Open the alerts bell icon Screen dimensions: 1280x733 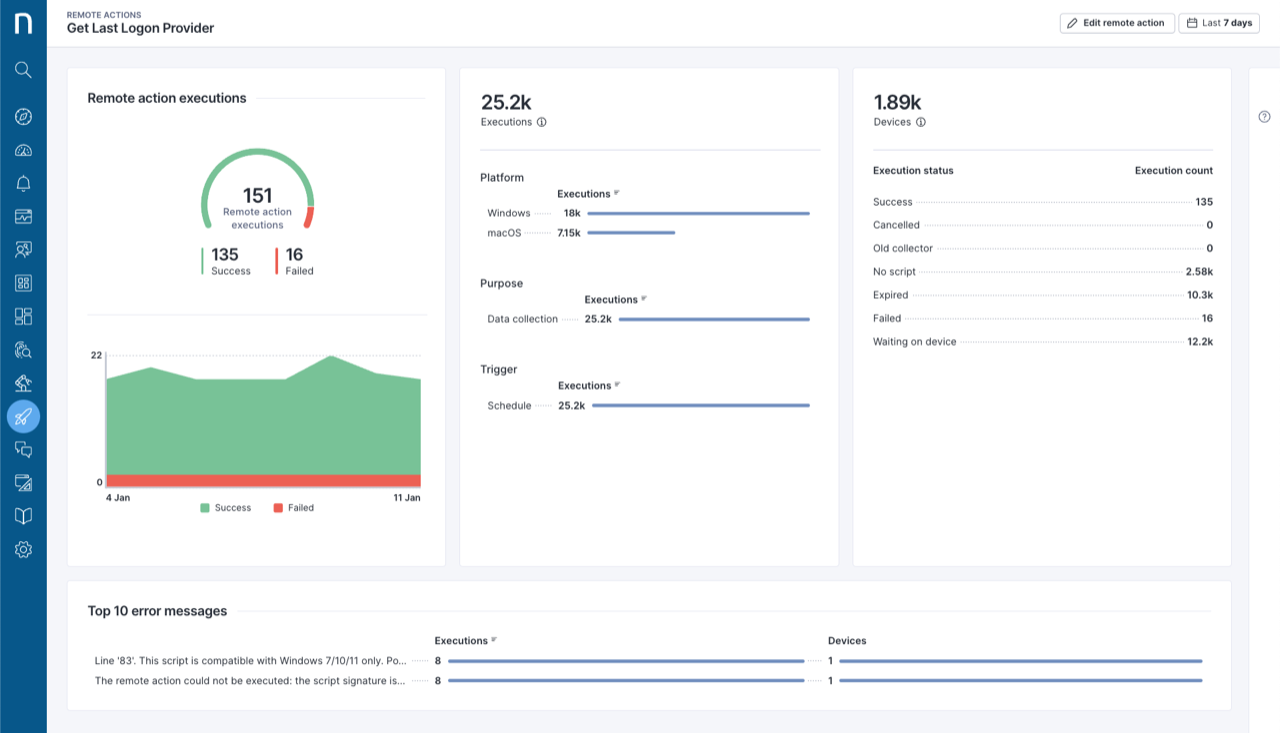[x=23, y=183]
